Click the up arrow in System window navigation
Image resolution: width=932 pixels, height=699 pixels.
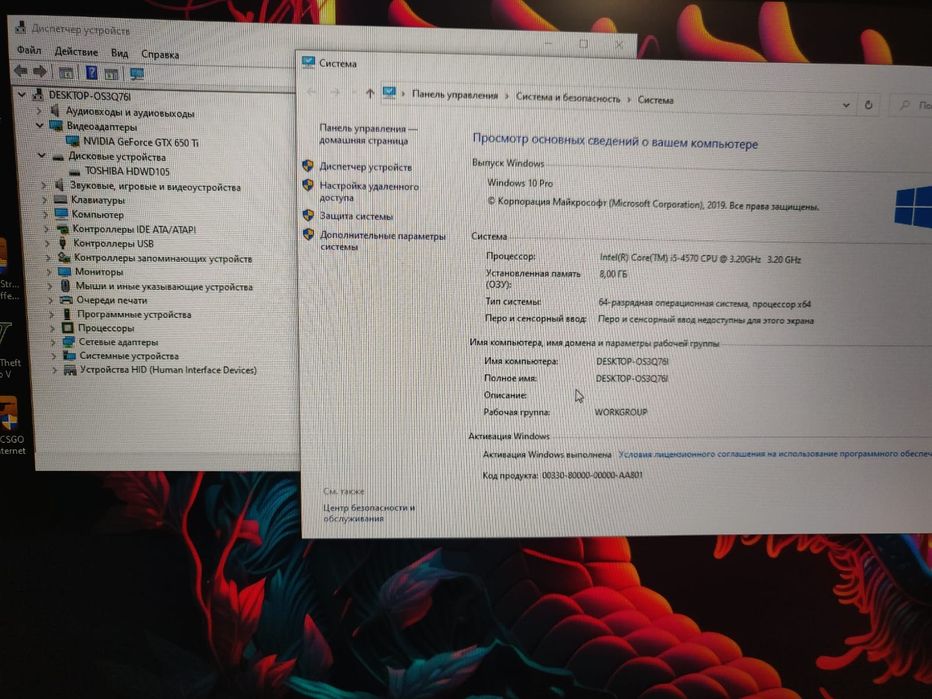point(370,93)
